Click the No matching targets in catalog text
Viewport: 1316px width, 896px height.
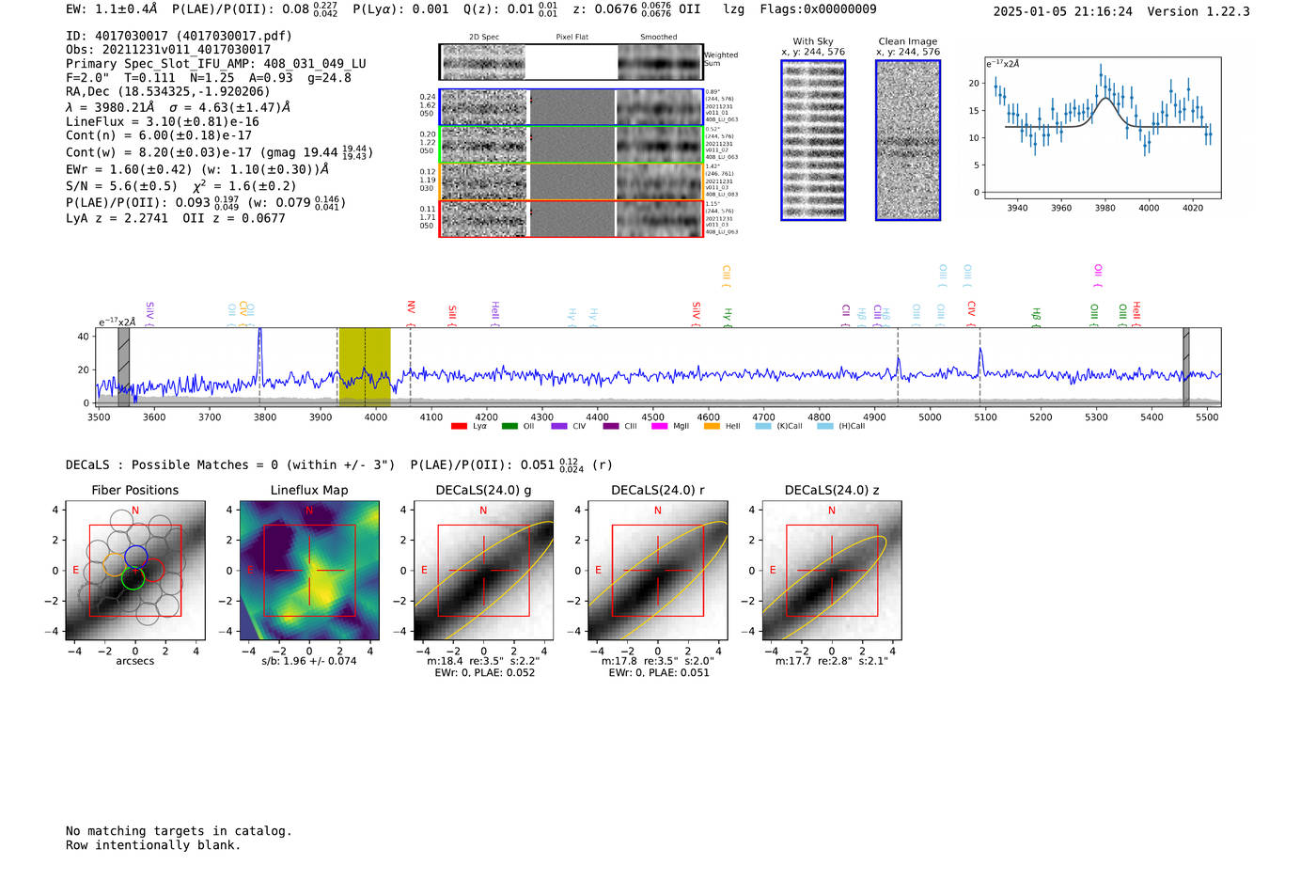[x=179, y=831]
